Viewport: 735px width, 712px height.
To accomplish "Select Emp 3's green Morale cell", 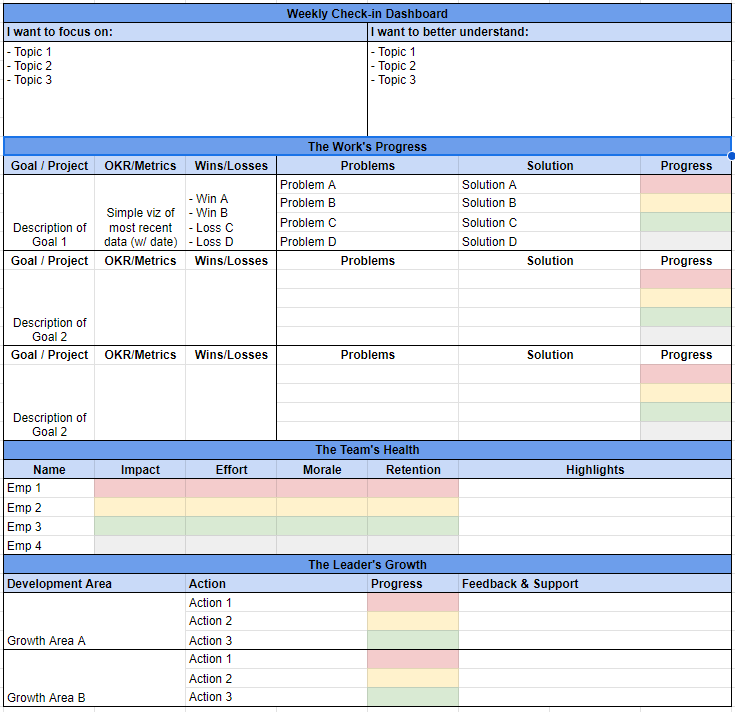I will 322,526.
